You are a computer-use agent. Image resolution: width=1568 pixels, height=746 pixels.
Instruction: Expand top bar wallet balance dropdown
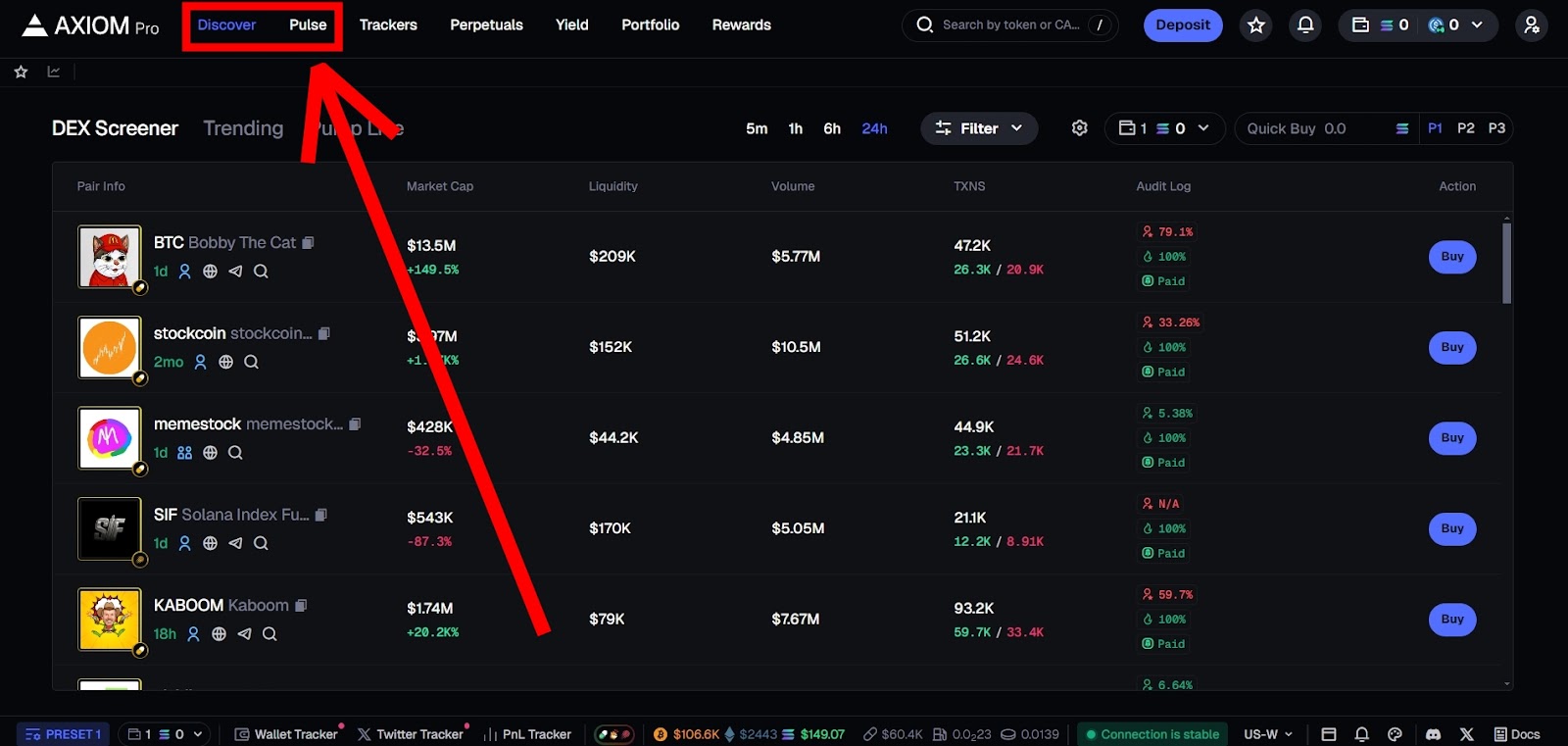coord(1418,25)
